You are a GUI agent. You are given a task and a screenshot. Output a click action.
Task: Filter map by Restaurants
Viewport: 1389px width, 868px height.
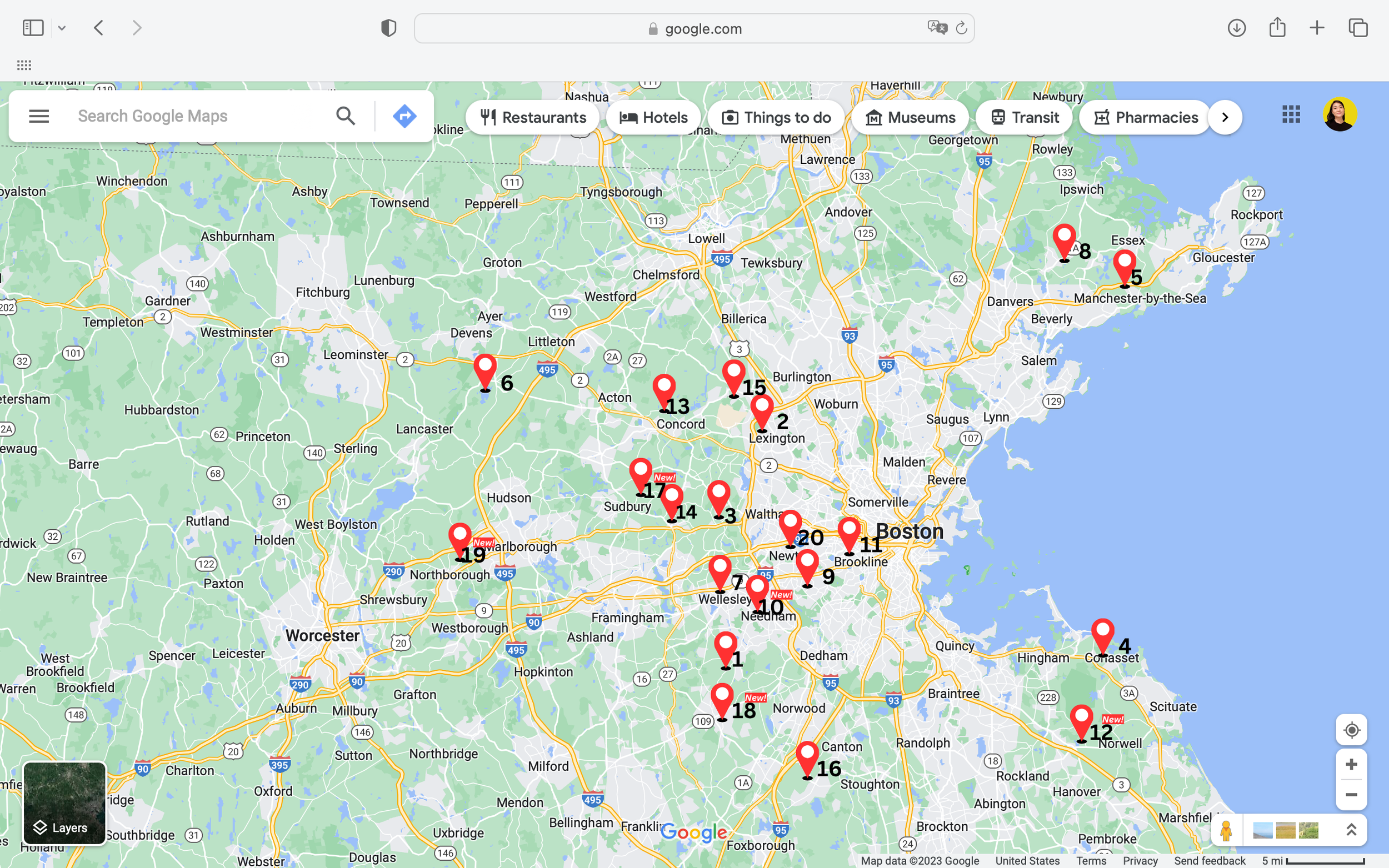[x=533, y=118]
